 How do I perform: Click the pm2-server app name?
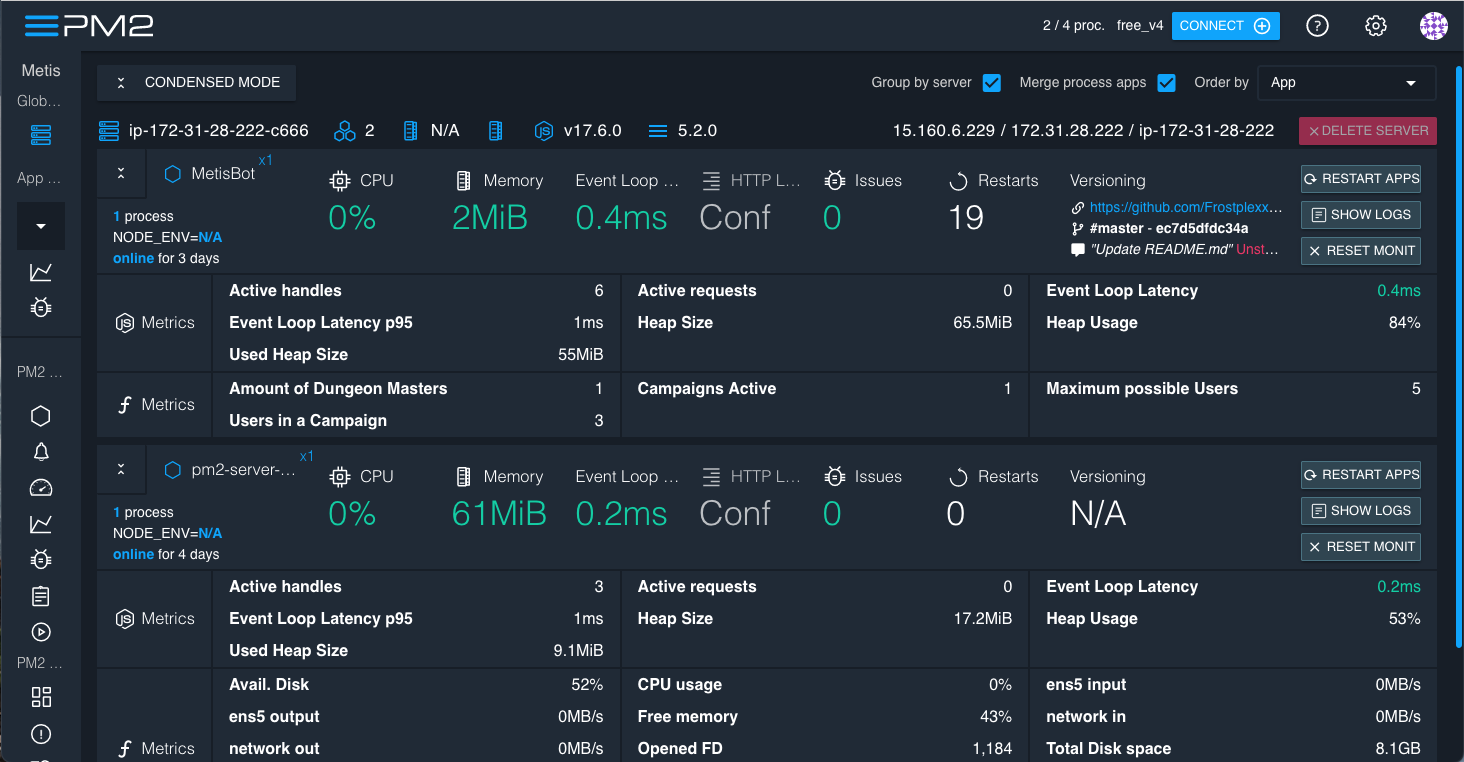pos(244,470)
